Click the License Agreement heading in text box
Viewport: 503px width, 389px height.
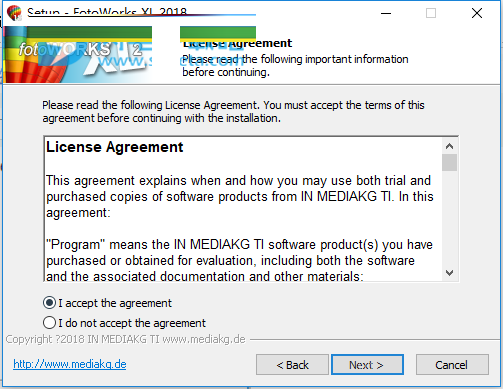pos(115,147)
